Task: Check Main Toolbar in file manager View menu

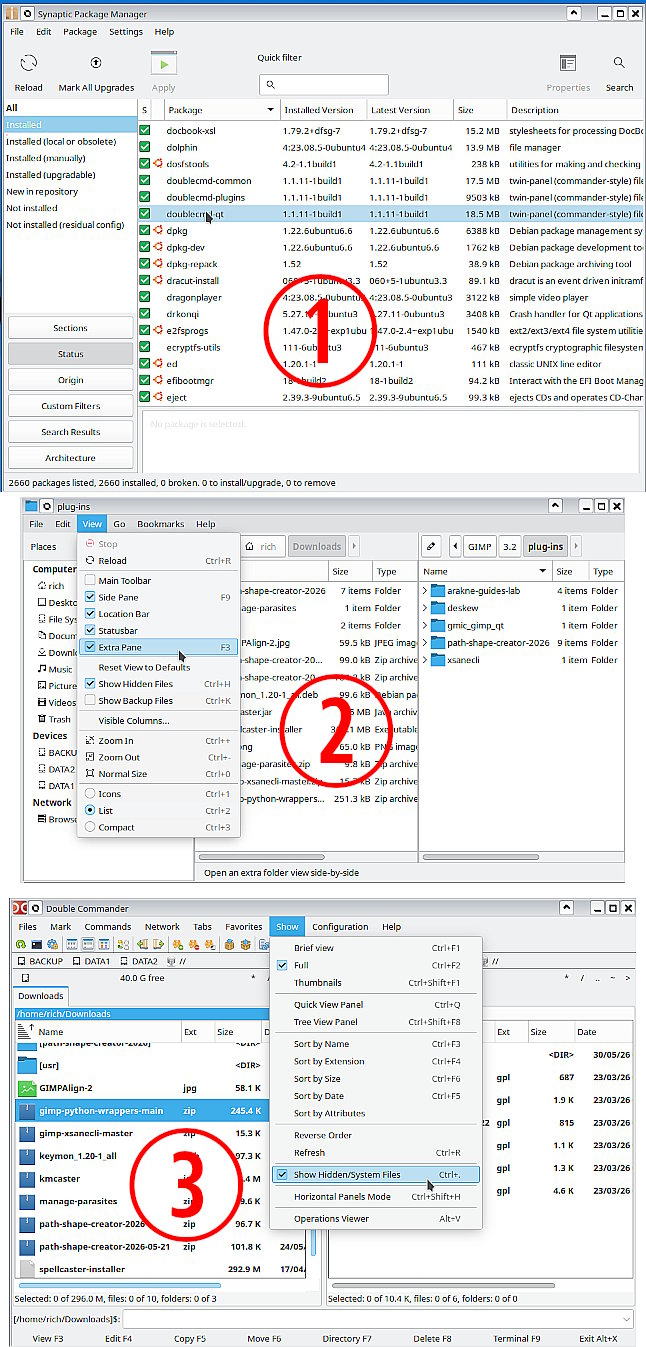Action: tap(90, 580)
